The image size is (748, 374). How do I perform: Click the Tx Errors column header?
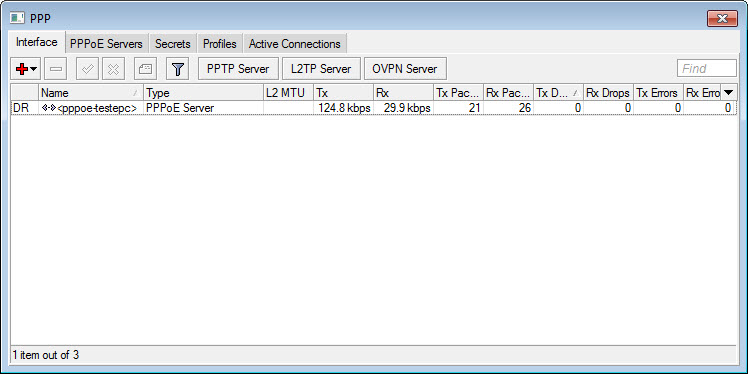point(658,93)
